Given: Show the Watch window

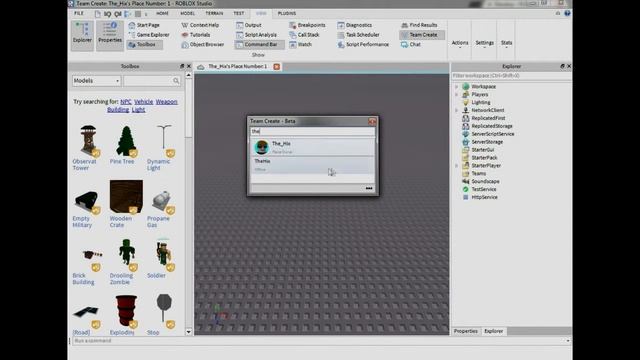Looking at the screenshot, I should tap(300, 44).
